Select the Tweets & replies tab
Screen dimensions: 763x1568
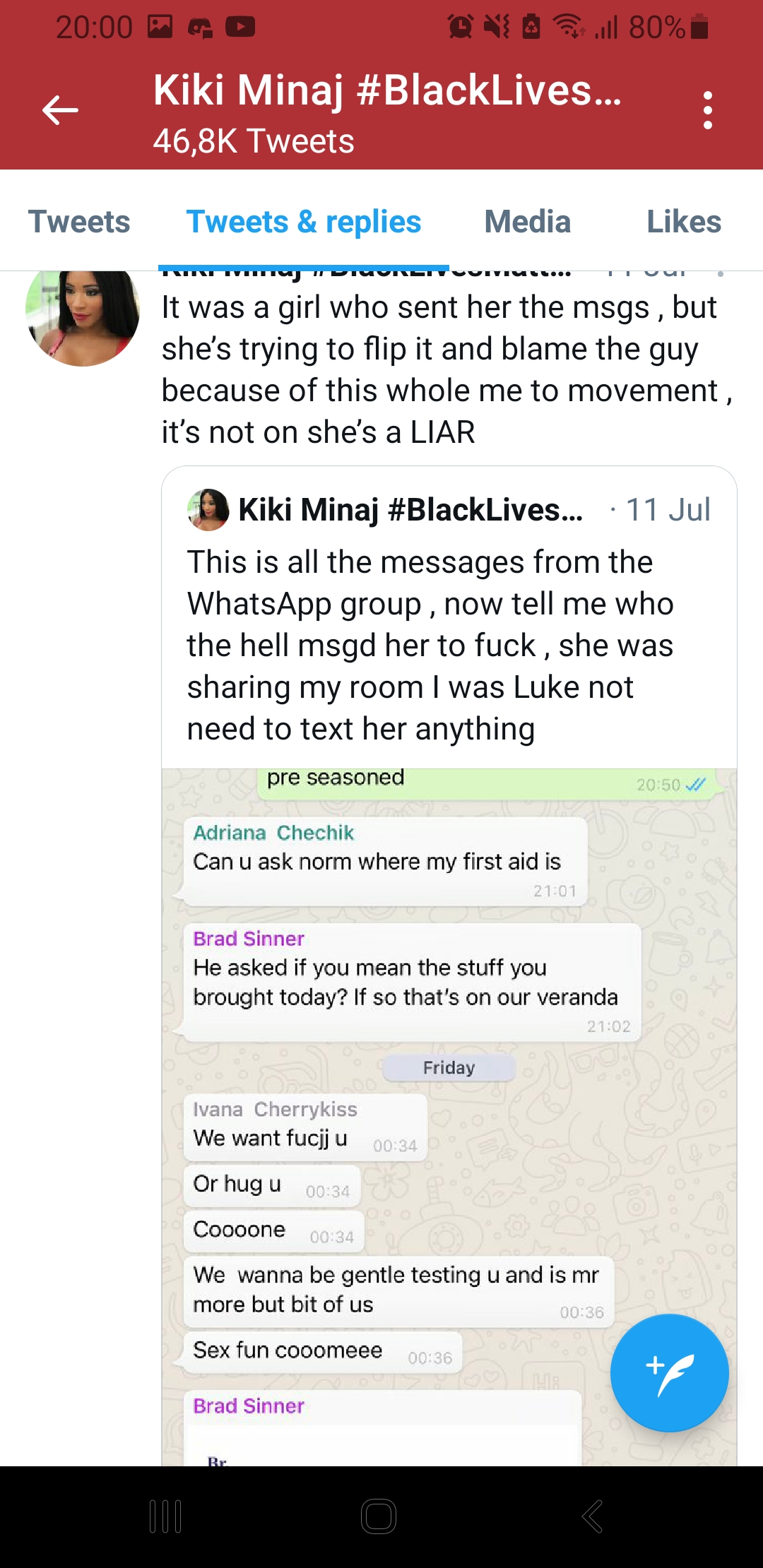pyautogui.click(x=304, y=222)
